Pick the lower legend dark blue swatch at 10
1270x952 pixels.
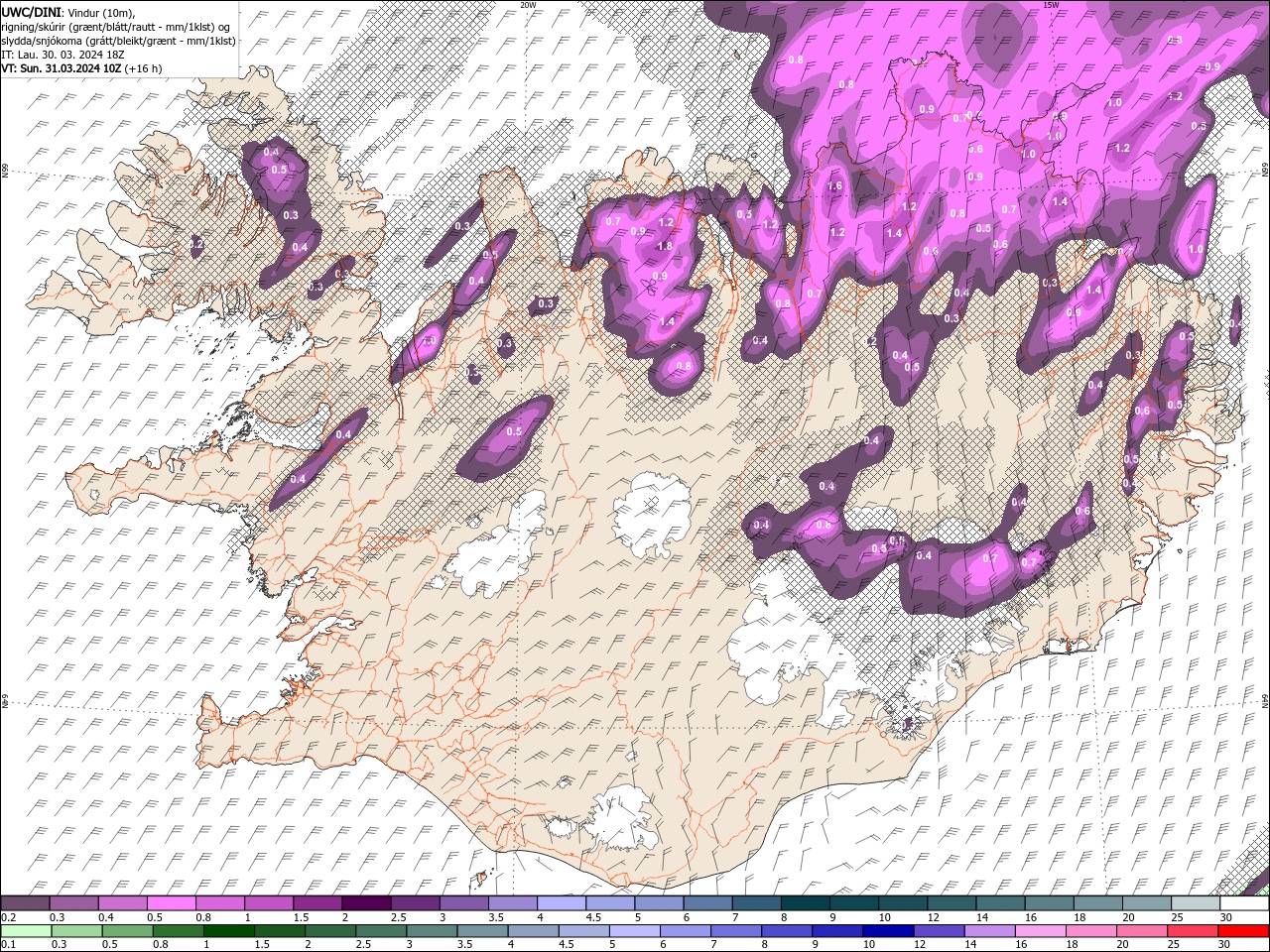[887, 931]
